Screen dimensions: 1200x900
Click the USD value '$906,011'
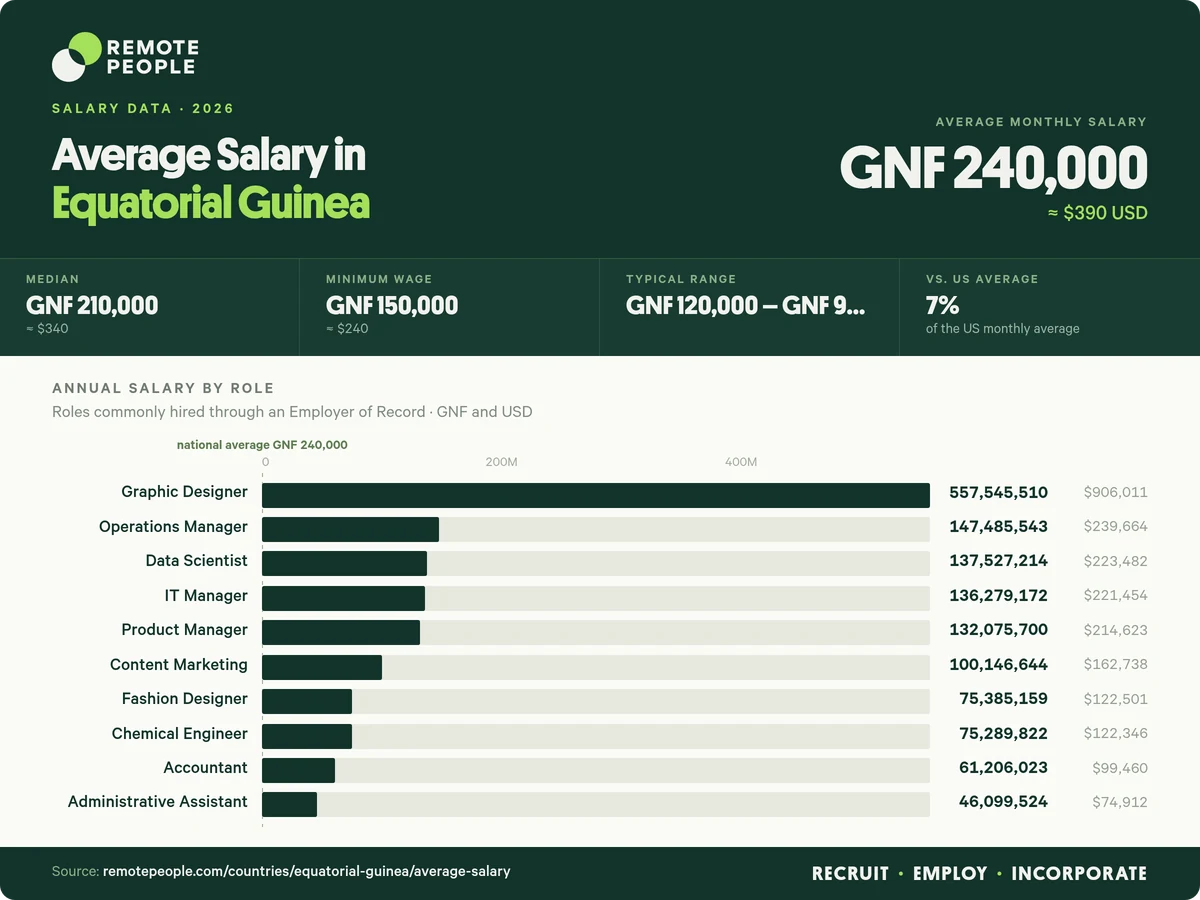1116,492
